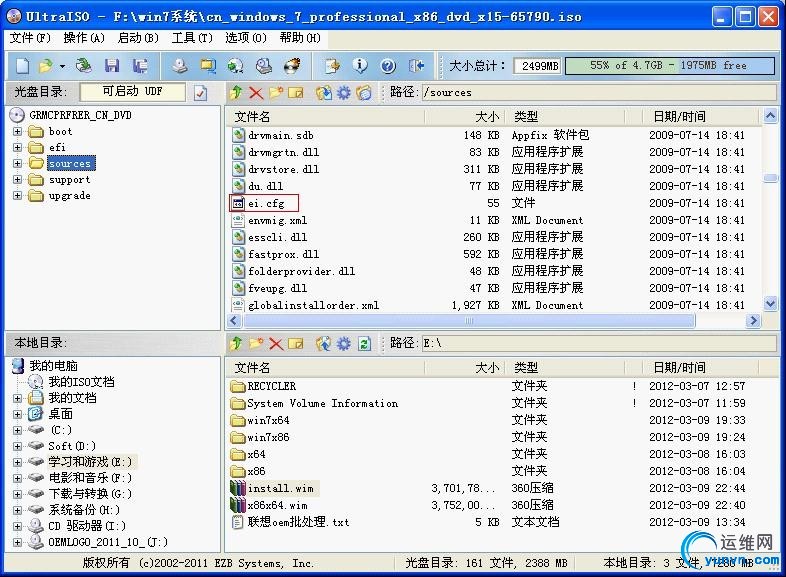Expand the boot folder tree node
786x577 pixels.
tap(18, 131)
